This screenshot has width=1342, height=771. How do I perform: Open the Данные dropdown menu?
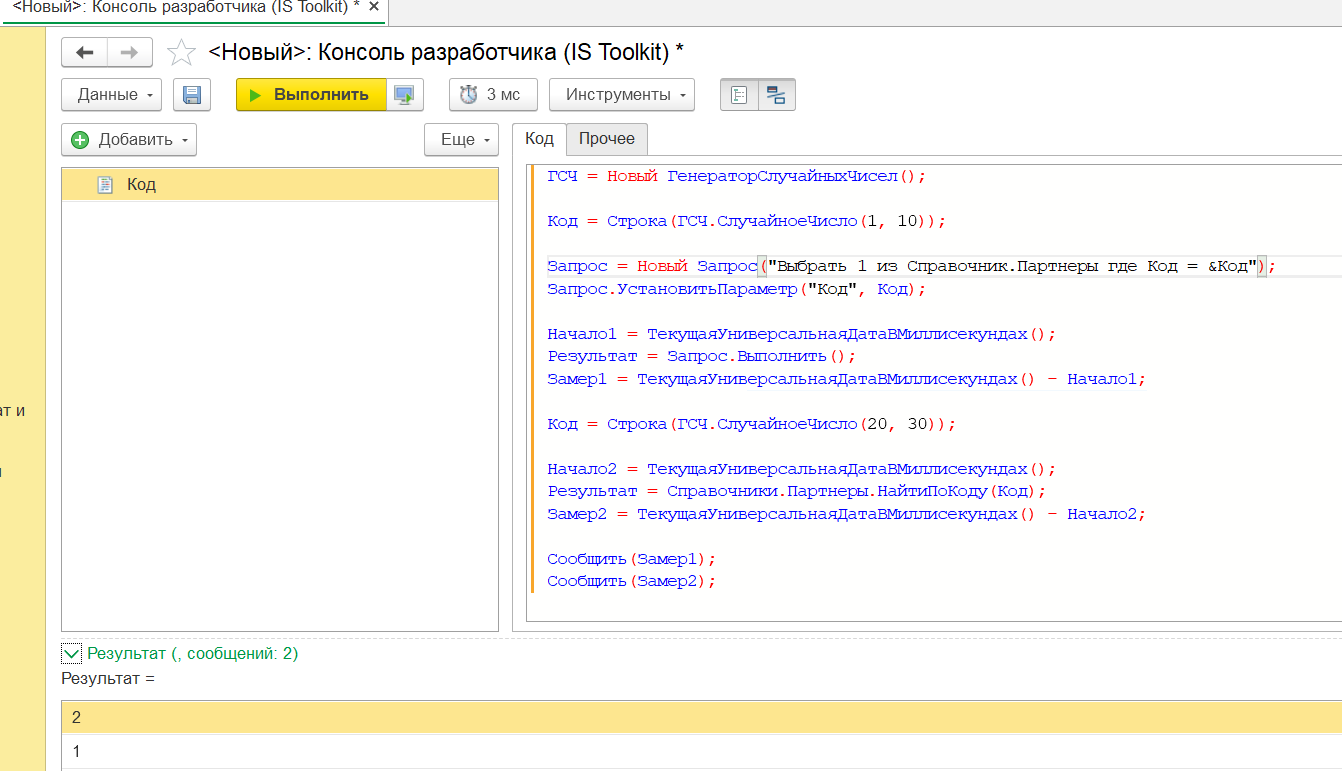pyautogui.click(x=111, y=95)
